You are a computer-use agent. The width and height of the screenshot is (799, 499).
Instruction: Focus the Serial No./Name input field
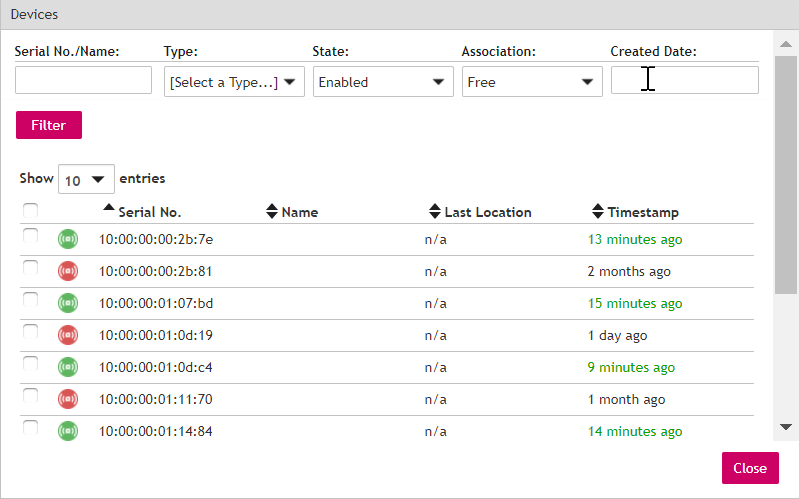tap(83, 80)
